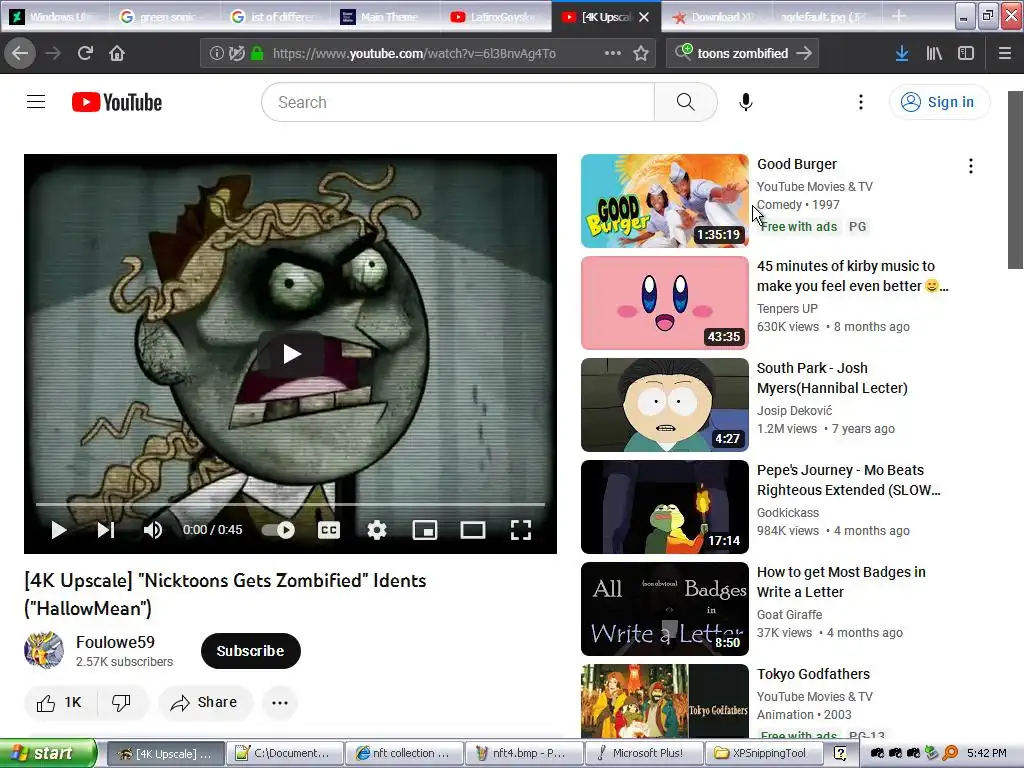Screen dimensions: 1024x768
Task: Open the browser home page
Action: tap(117, 53)
